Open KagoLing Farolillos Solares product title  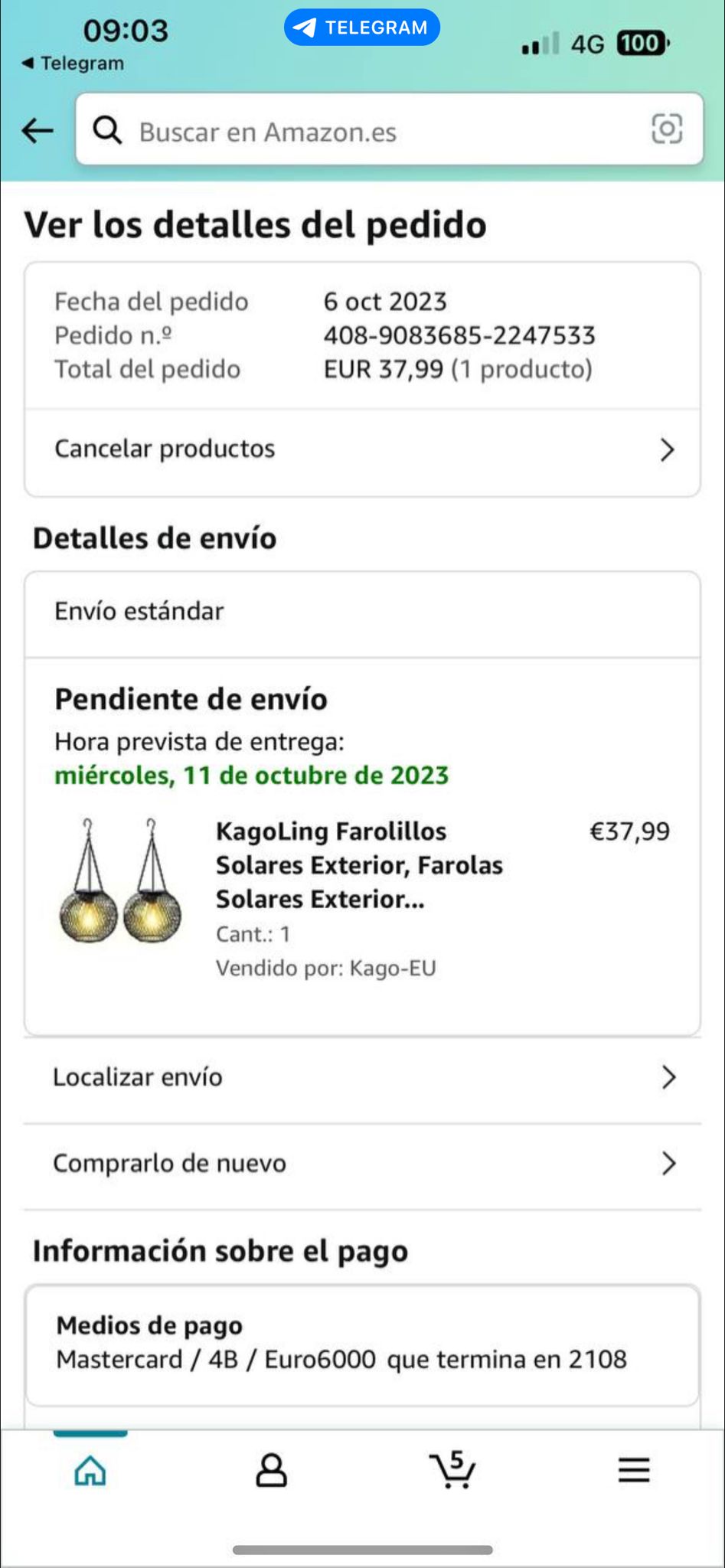click(x=358, y=865)
